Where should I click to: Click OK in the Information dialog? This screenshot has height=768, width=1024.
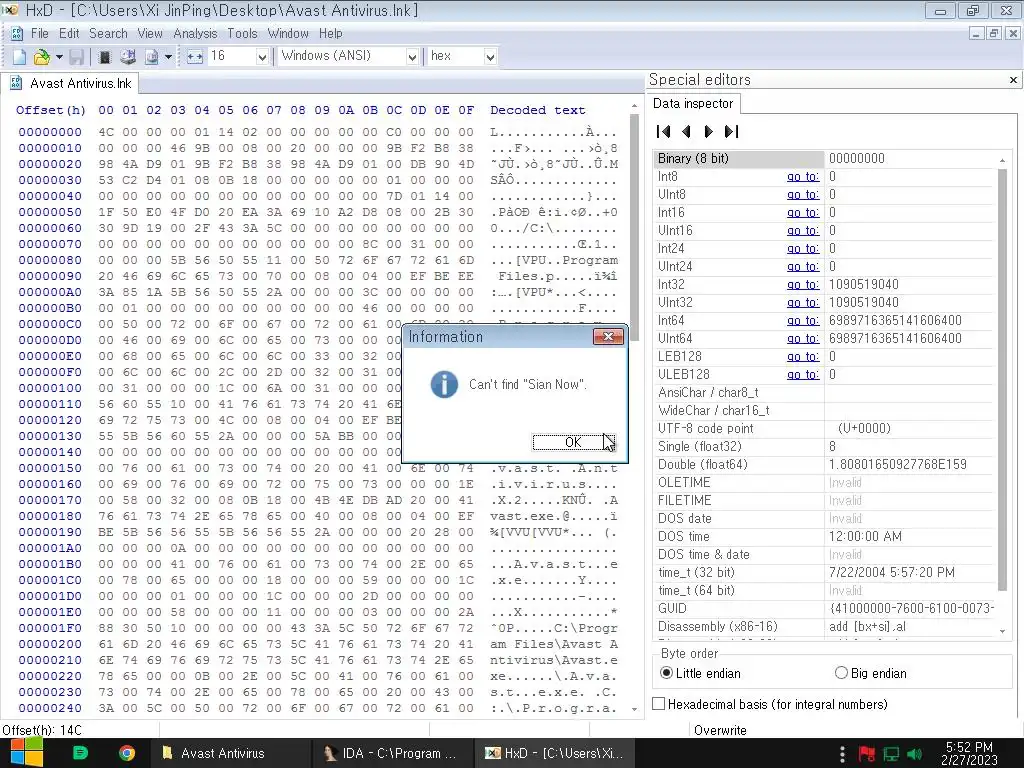(x=573, y=442)
